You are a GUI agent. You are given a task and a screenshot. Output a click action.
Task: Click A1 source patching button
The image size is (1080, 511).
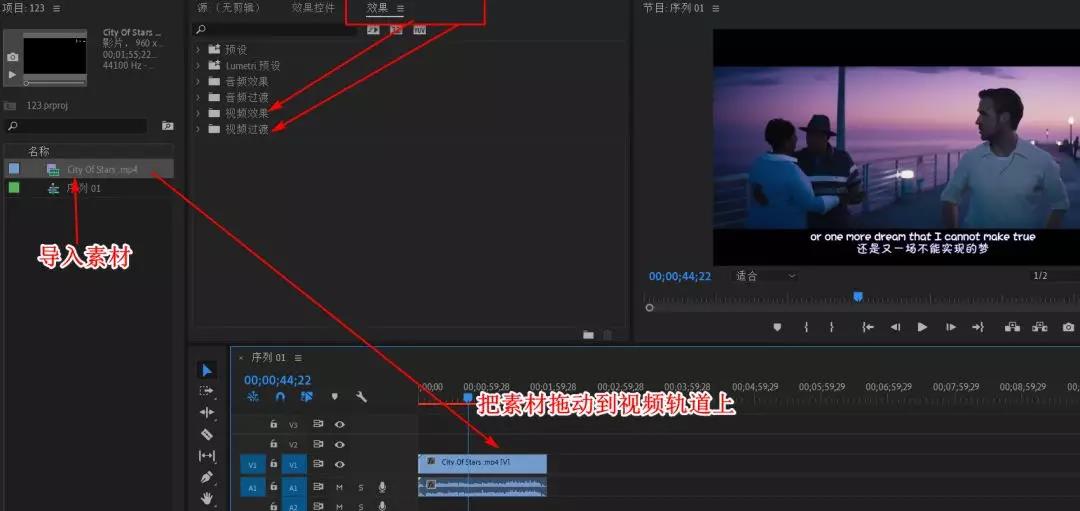(252, 488)
